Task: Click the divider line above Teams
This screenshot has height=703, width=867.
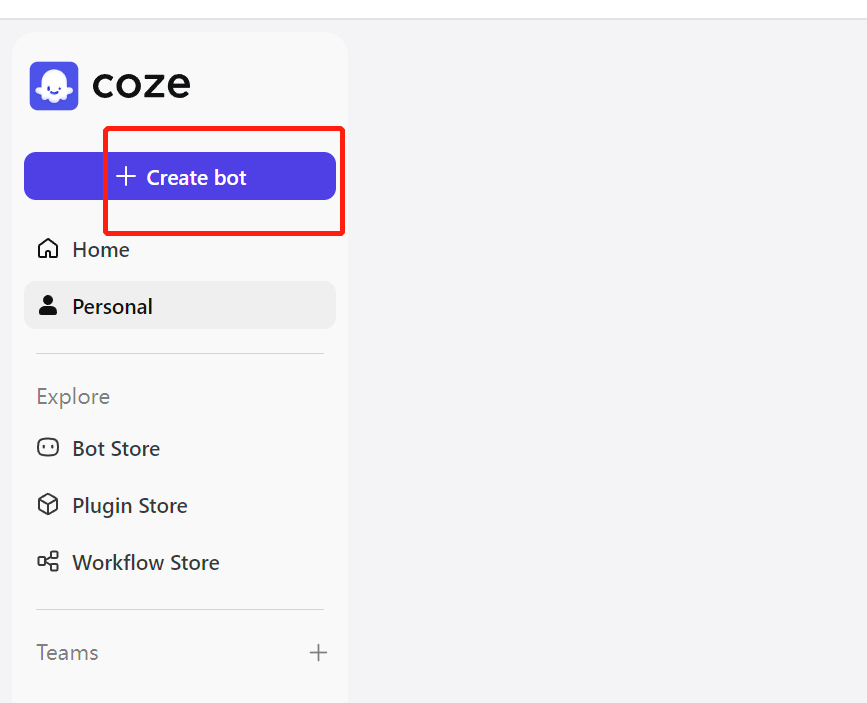Action: [x=180, y=610]
